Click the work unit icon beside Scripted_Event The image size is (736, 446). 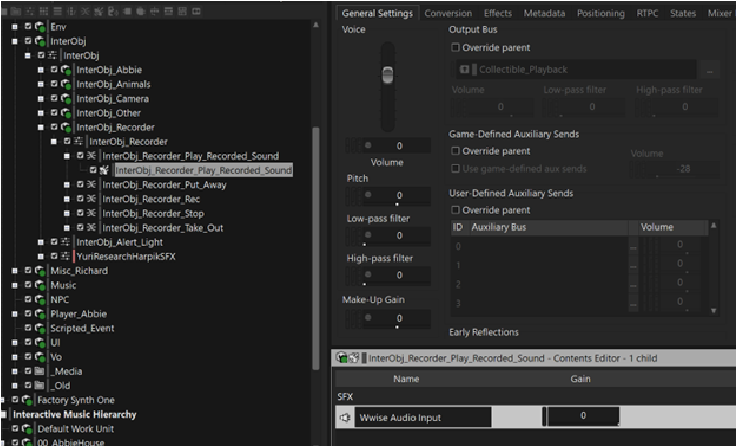coord(40,328)
